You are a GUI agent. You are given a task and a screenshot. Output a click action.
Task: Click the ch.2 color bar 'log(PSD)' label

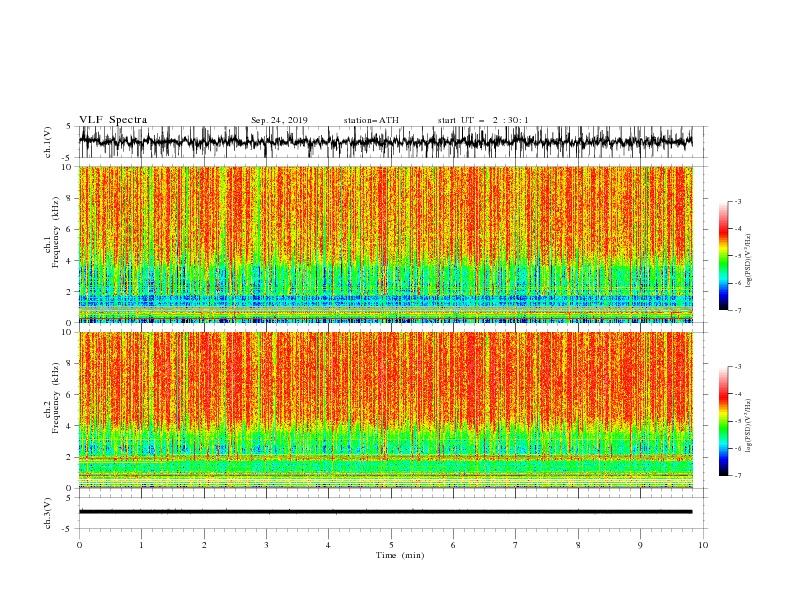748,426
